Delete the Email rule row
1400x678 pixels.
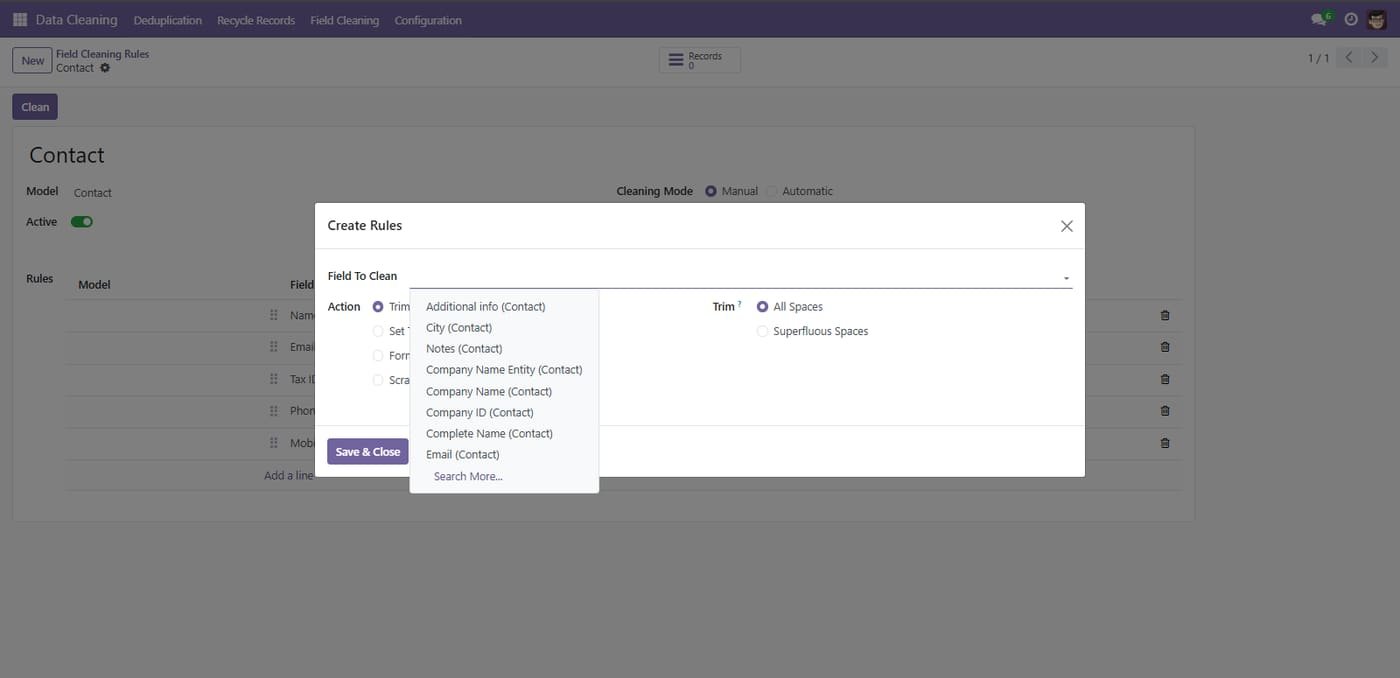[1165, 347]
